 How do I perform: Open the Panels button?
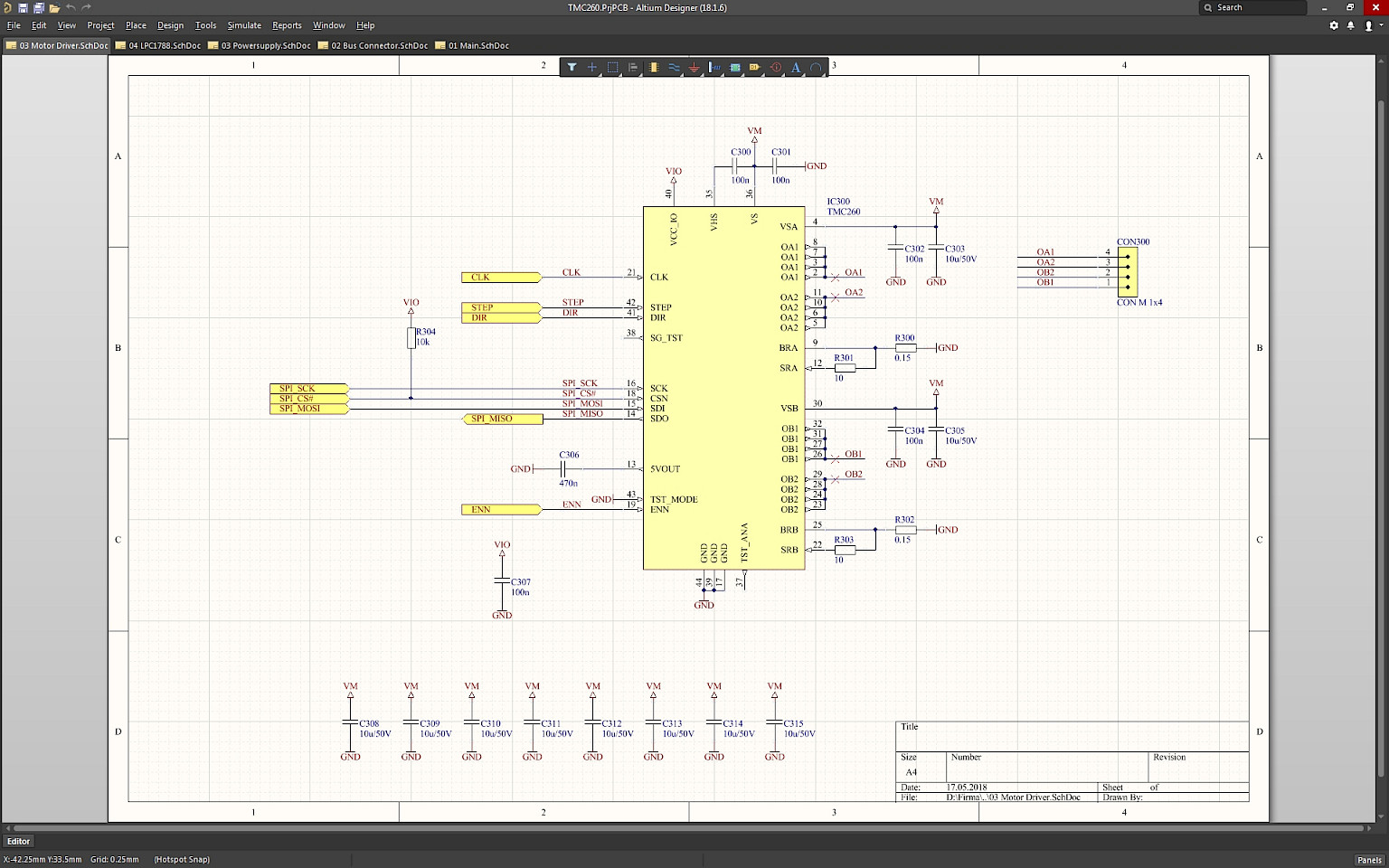tap(1369, 860)
